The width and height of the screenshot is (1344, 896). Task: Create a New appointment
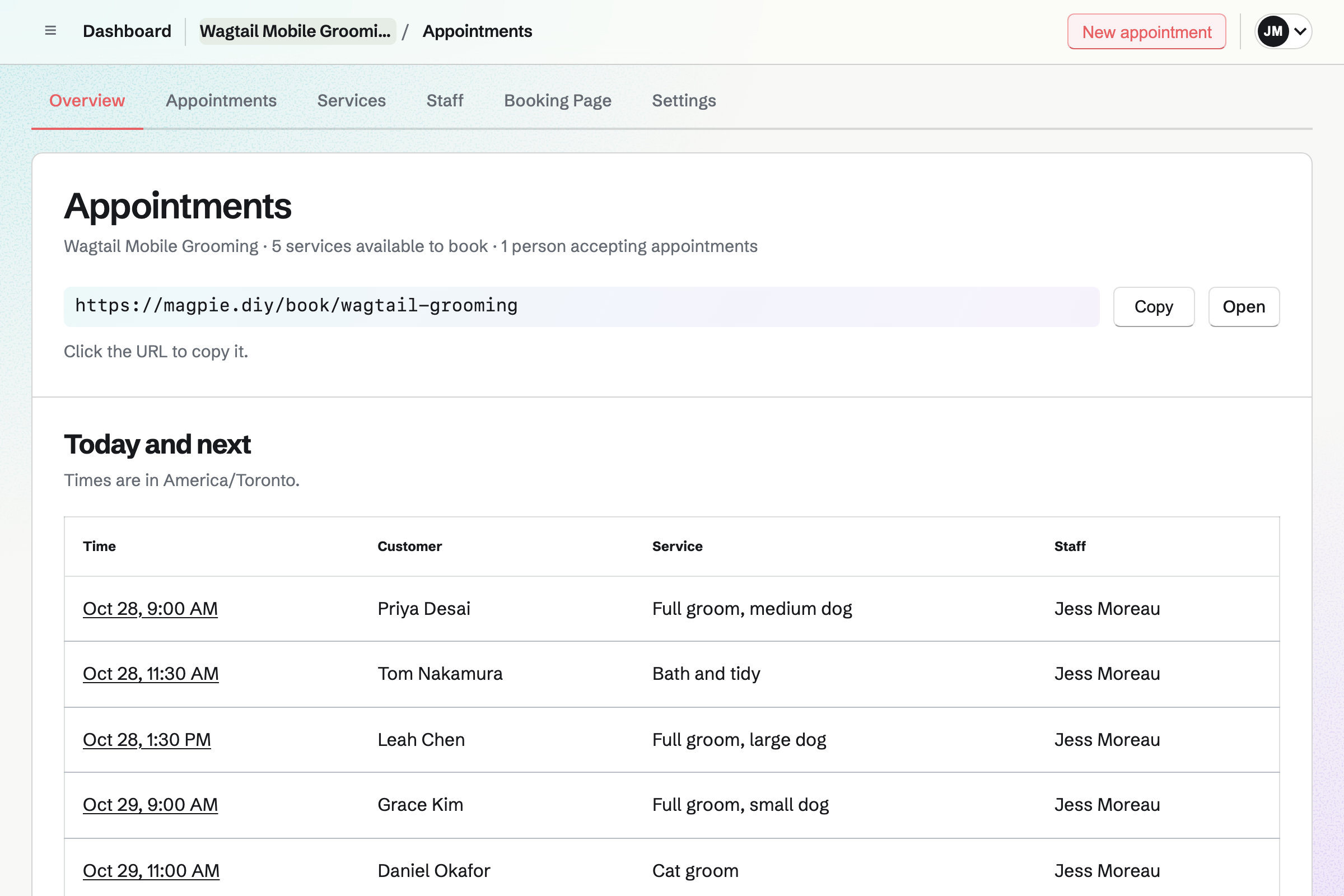point(1146,31)
